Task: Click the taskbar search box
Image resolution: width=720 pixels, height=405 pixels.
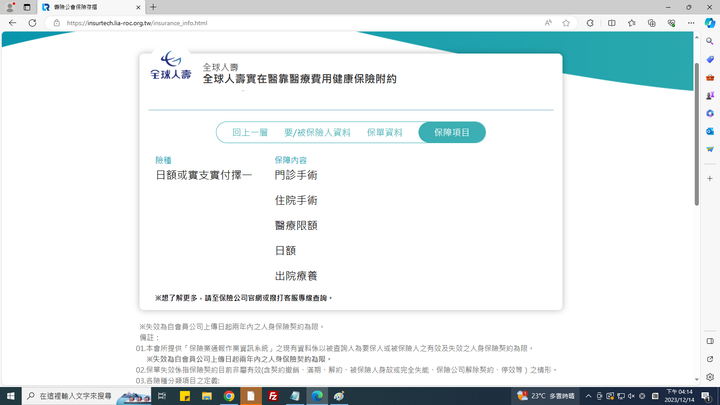Action: coord(85,396)
